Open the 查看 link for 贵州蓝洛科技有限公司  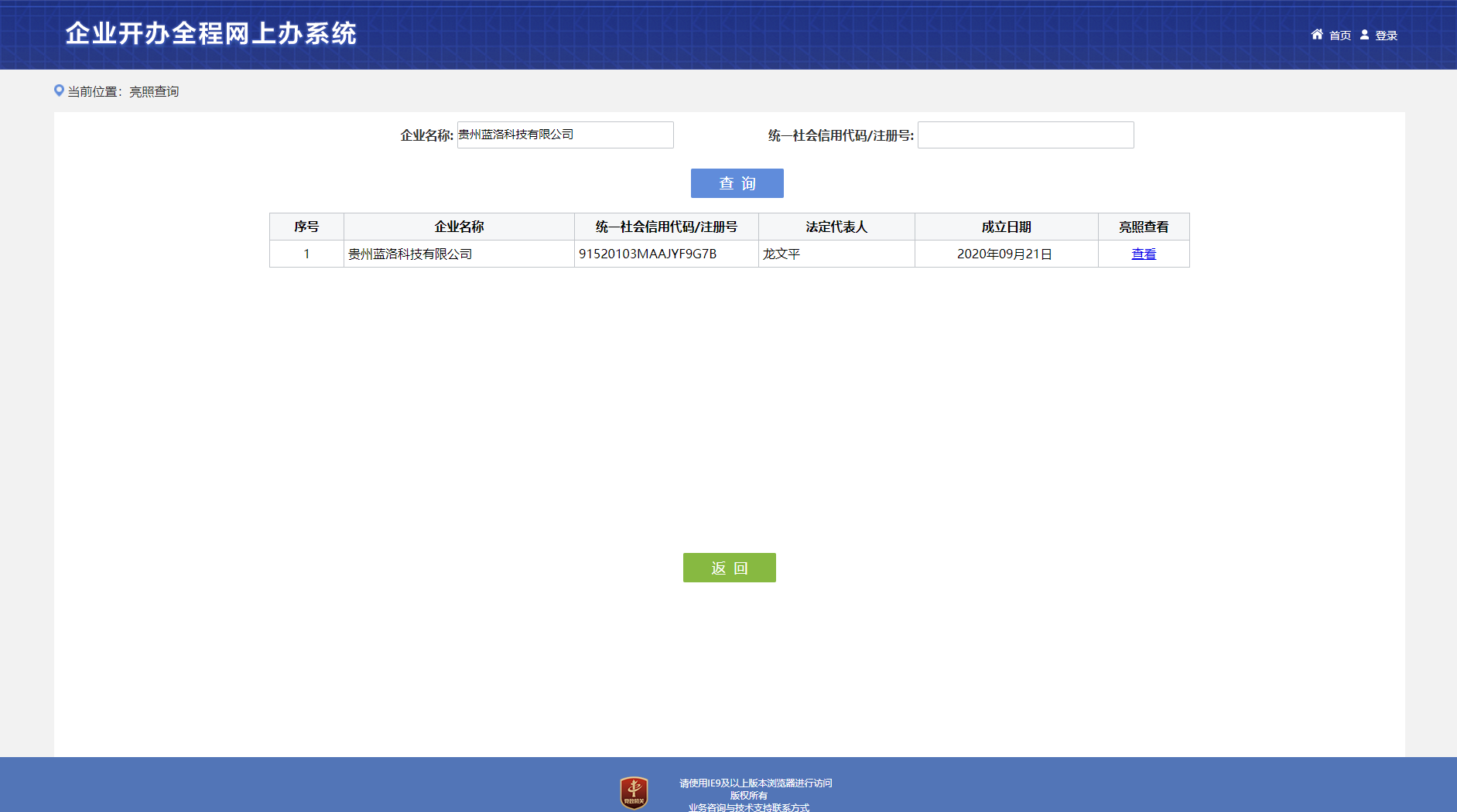1144,254
